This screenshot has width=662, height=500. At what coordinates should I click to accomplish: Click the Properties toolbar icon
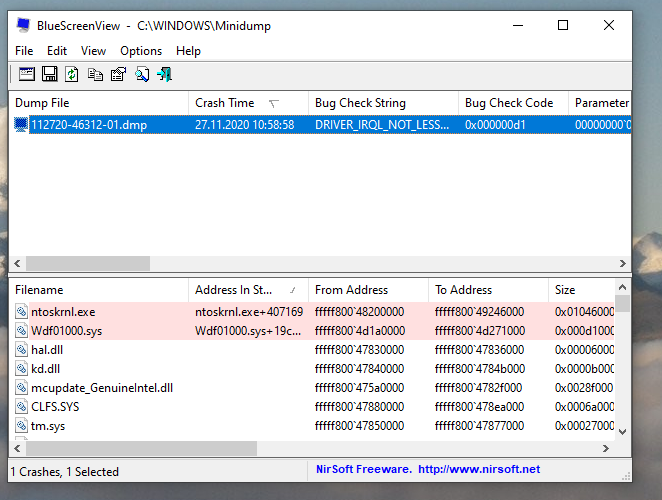[118, 74]
